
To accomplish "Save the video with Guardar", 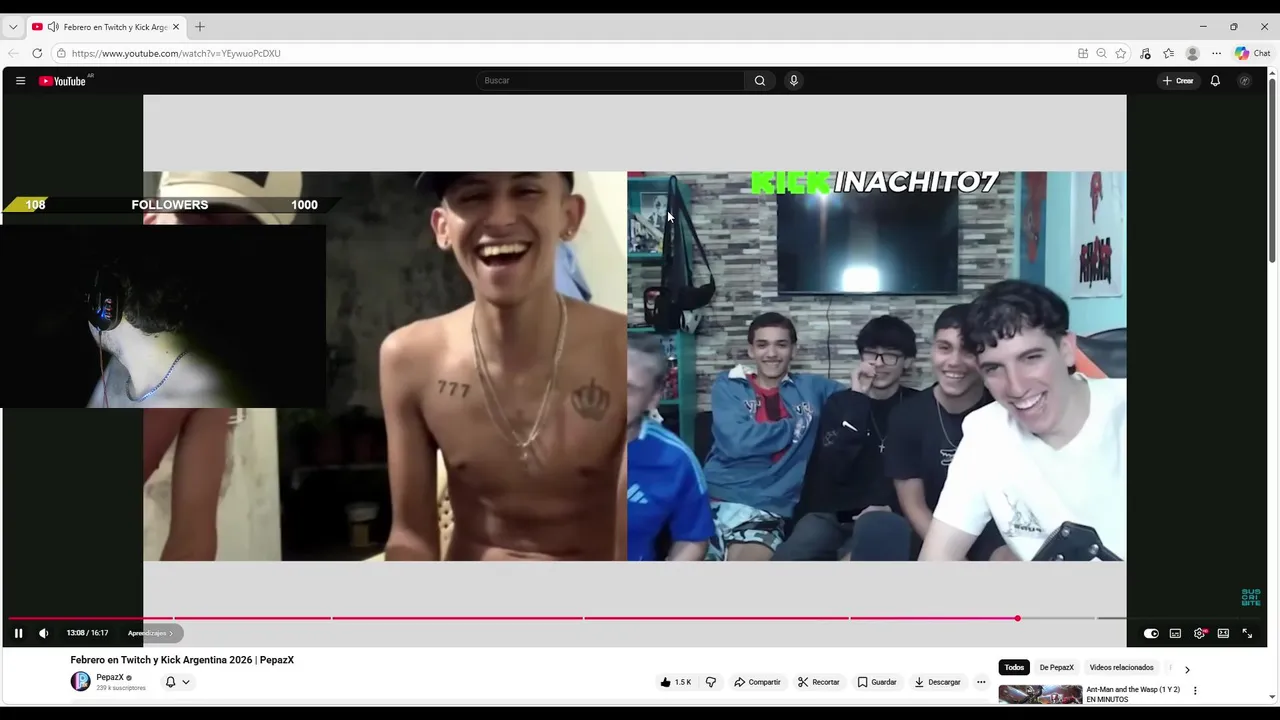I will coord(877,682).
